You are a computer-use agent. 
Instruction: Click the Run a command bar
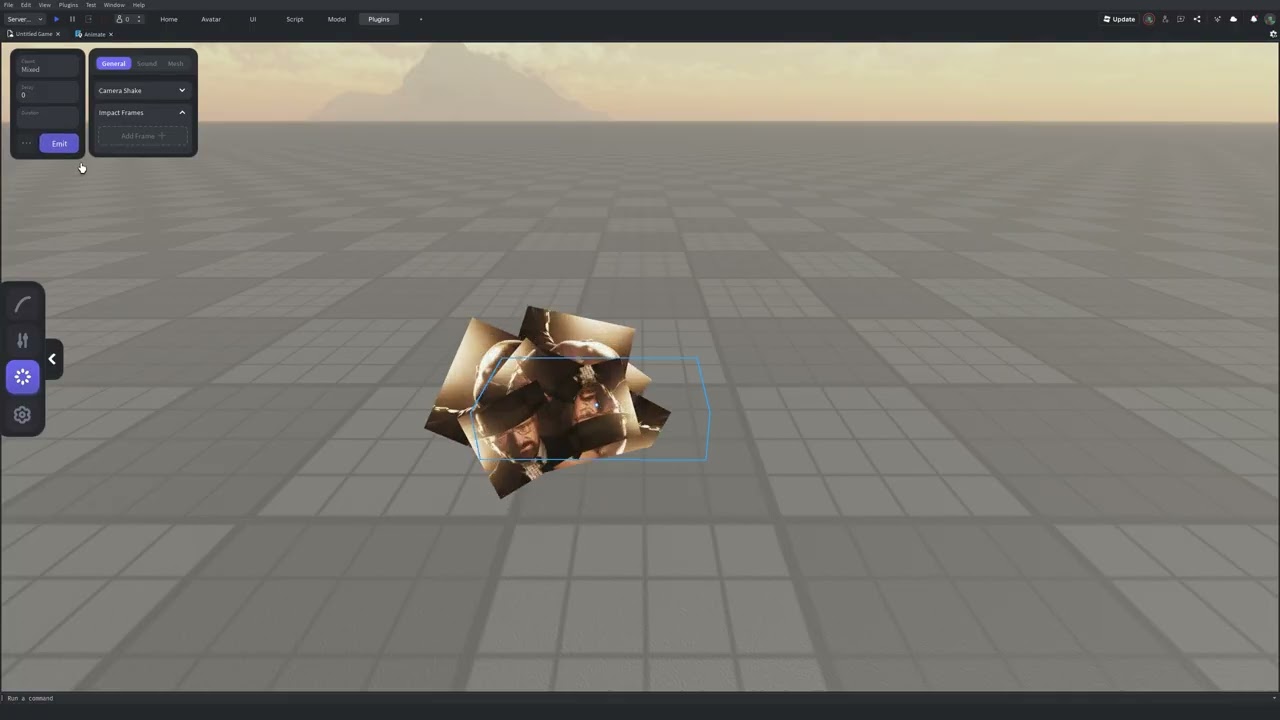[640, 698]
